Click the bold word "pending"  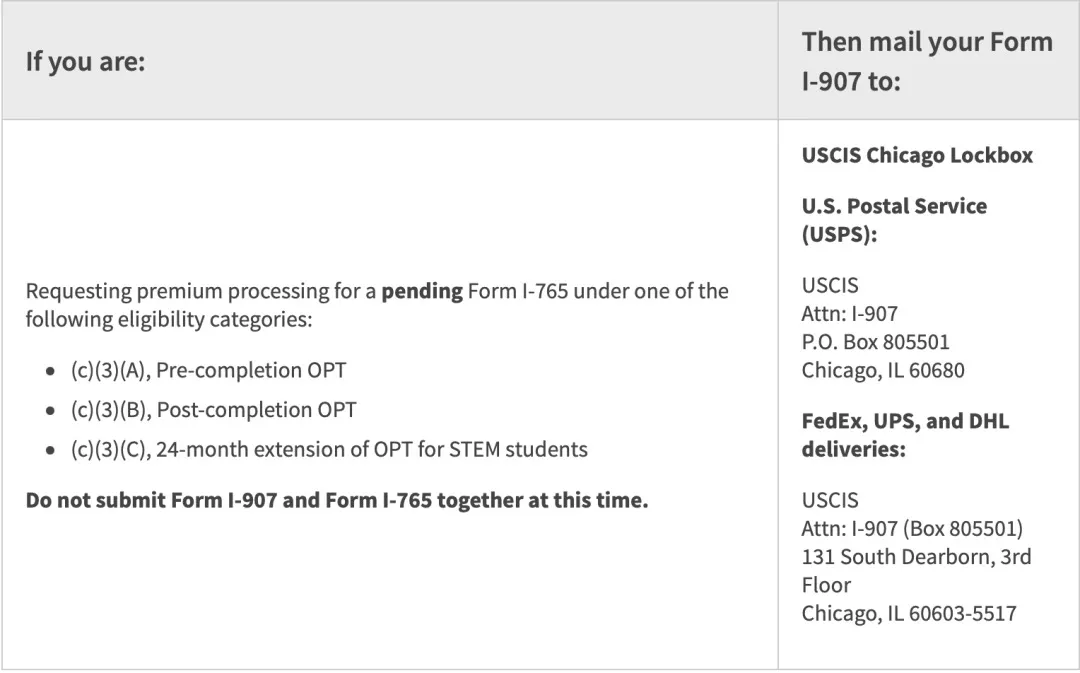(x=422, y=291)
